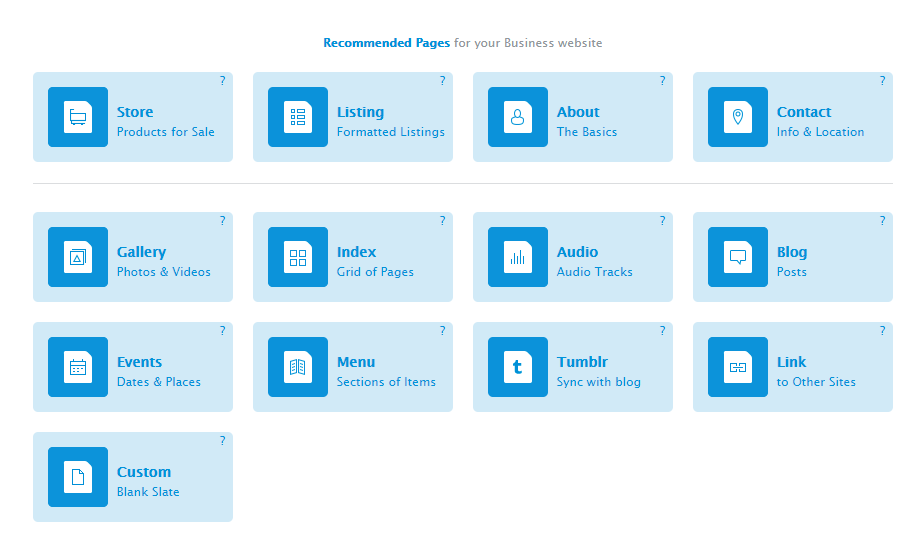
Task: Add a Blog Posts page
Action: 792,257
